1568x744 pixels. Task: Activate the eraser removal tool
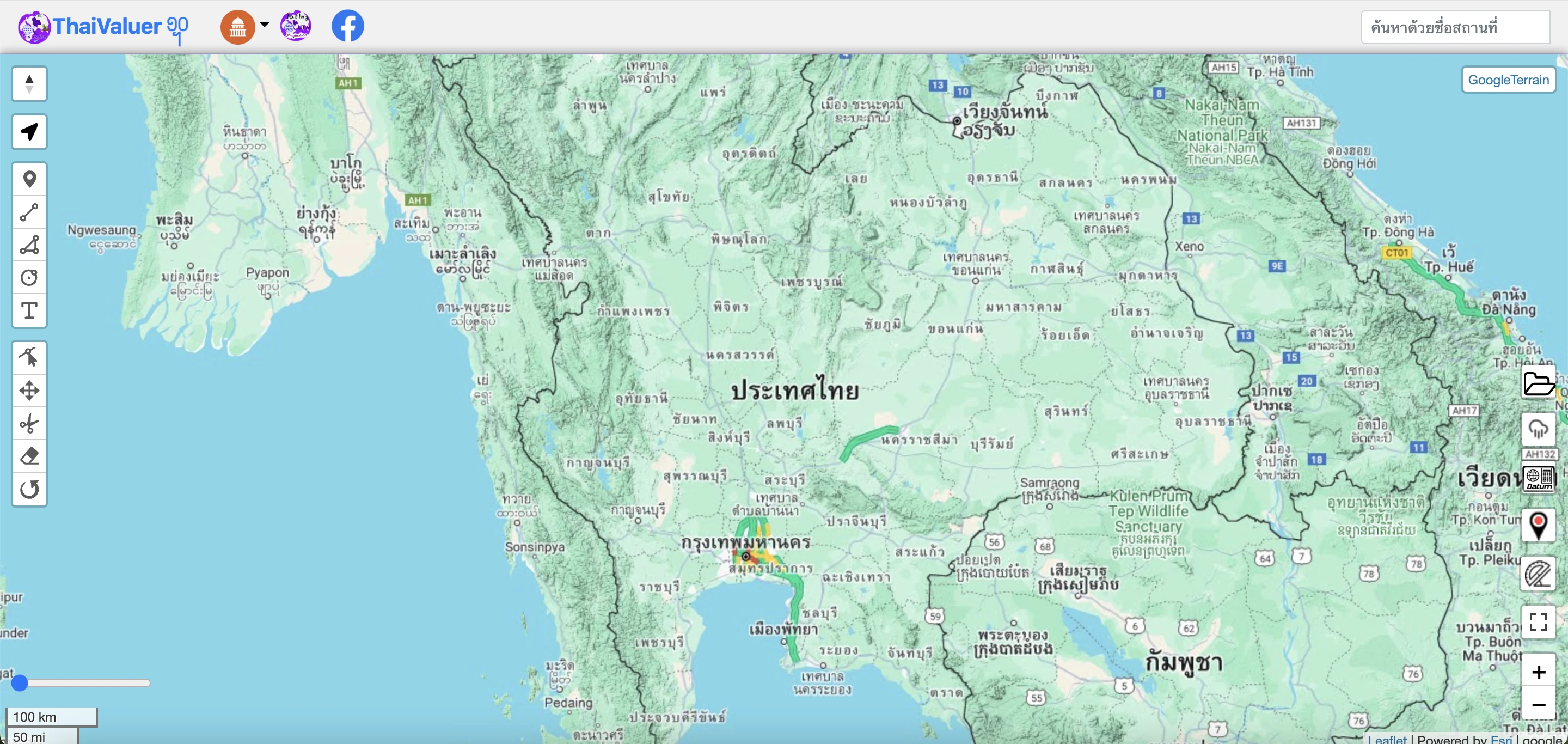pyautogui.click(x=29, y=456)
